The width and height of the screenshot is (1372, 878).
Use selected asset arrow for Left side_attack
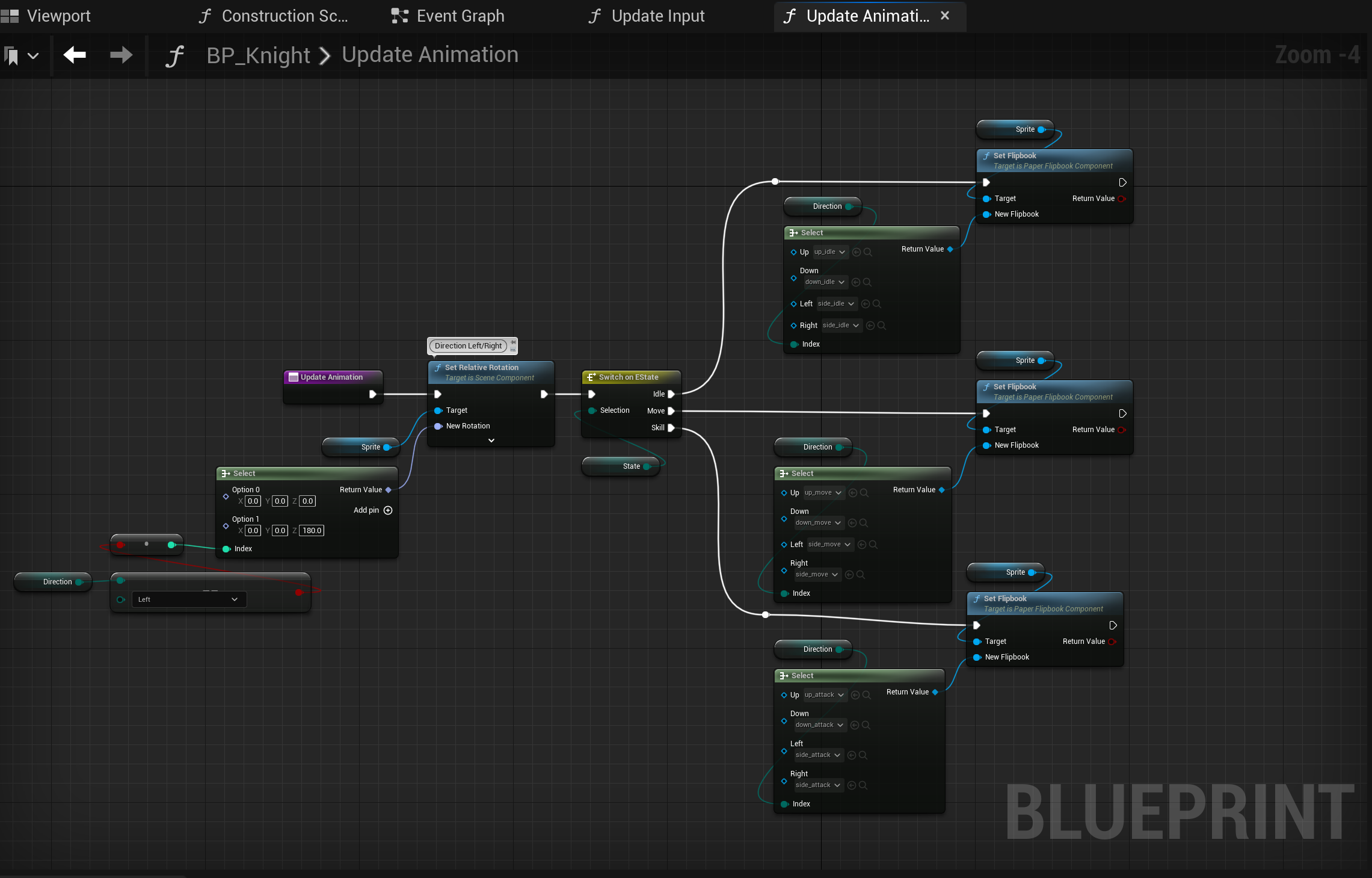[852, 755]
